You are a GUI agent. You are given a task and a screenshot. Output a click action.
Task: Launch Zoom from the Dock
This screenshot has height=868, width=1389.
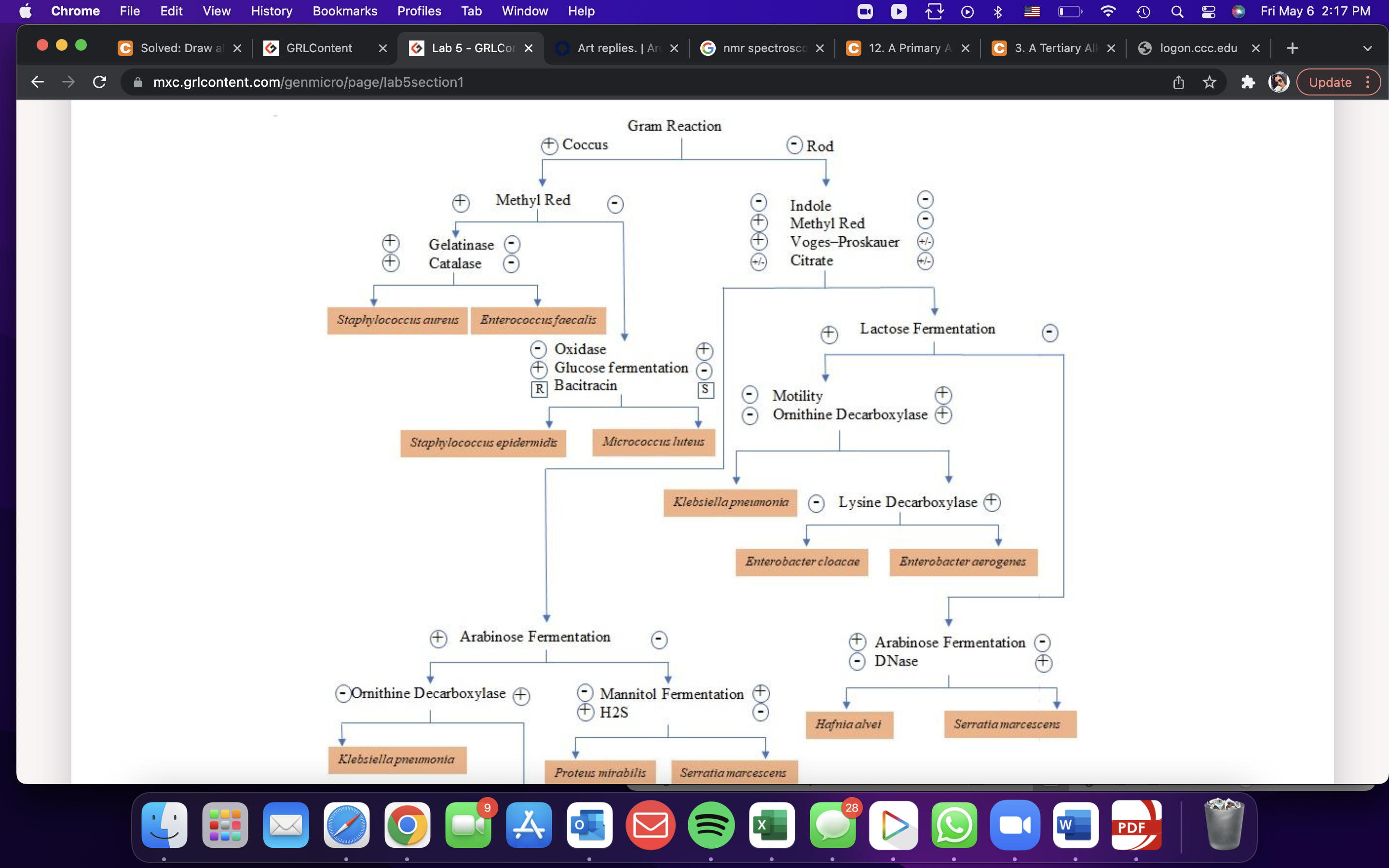[1015, 825]
